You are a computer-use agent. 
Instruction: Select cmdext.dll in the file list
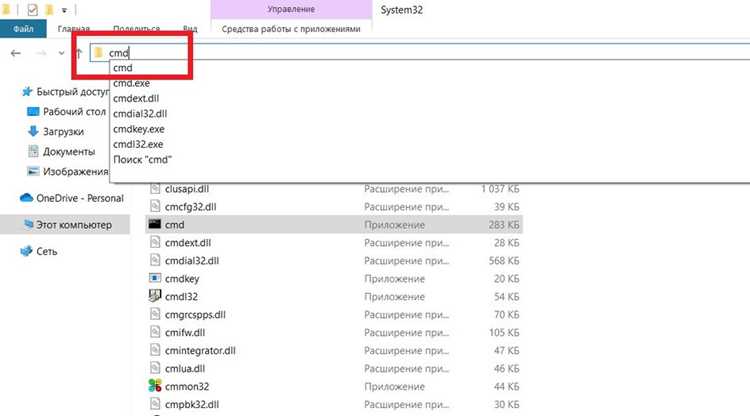(x=188, y=243)
